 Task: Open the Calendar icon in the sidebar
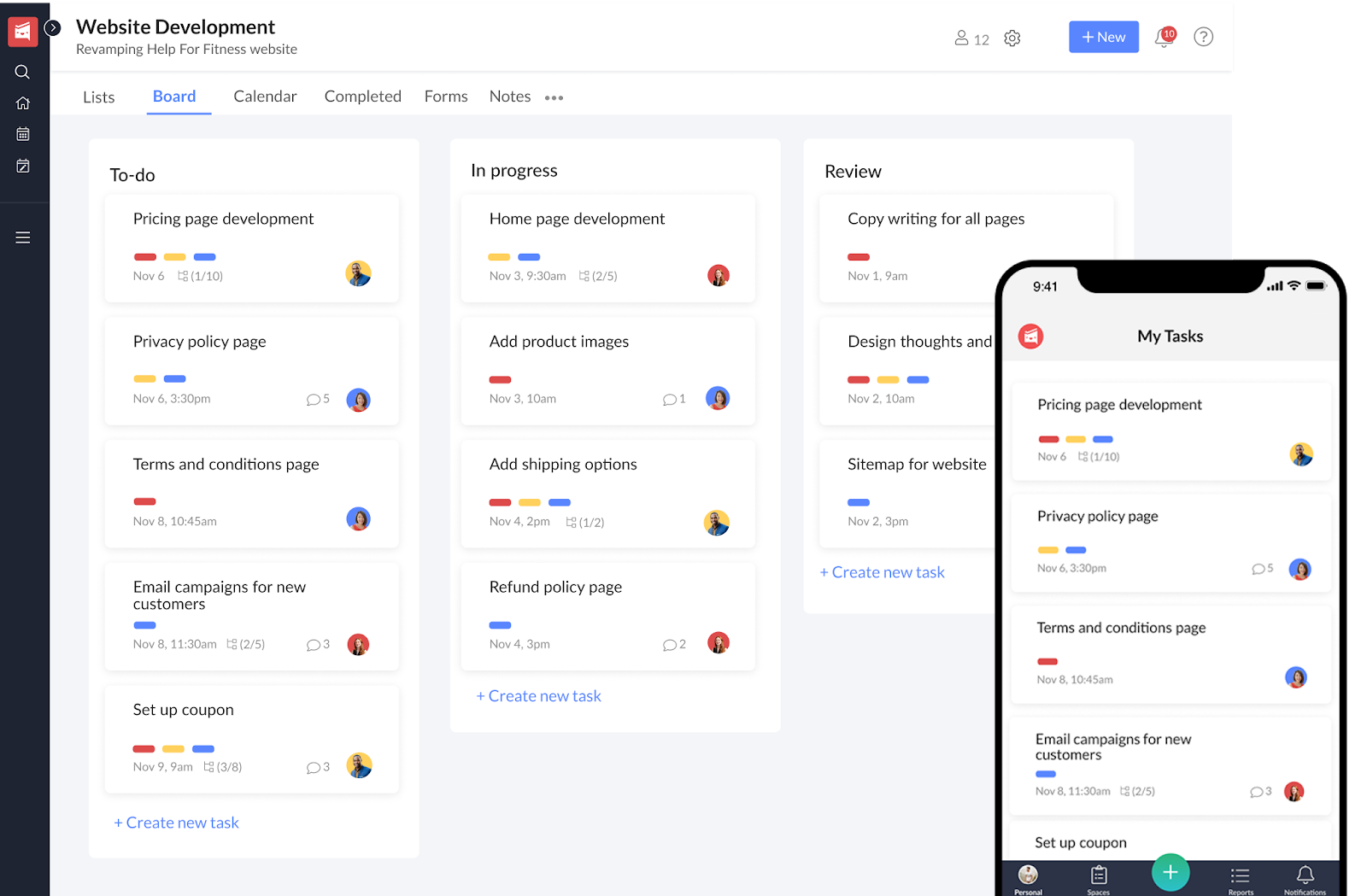pos(22,133)
